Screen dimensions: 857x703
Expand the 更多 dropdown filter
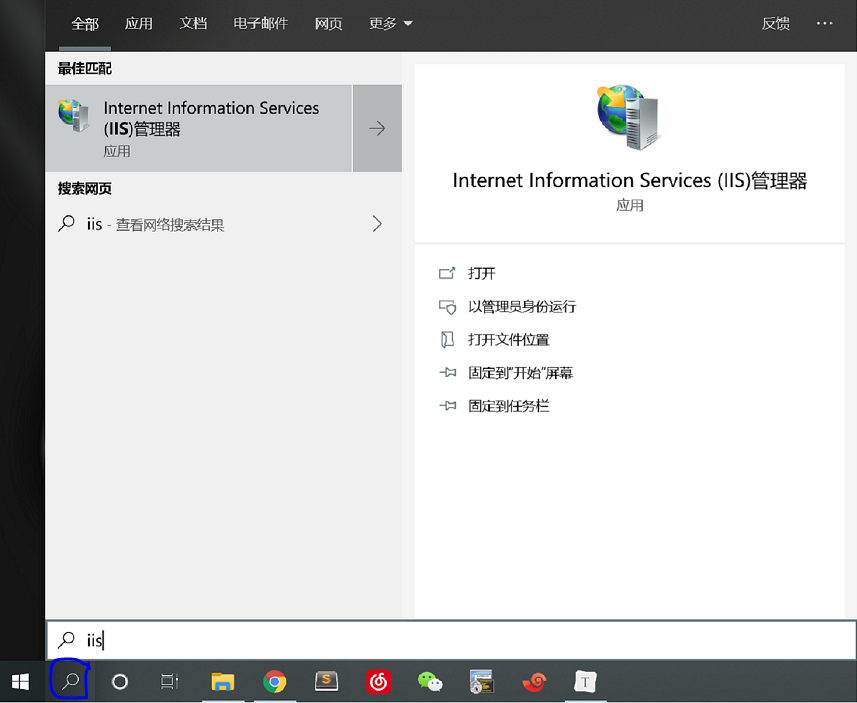[x=390, y=24]
